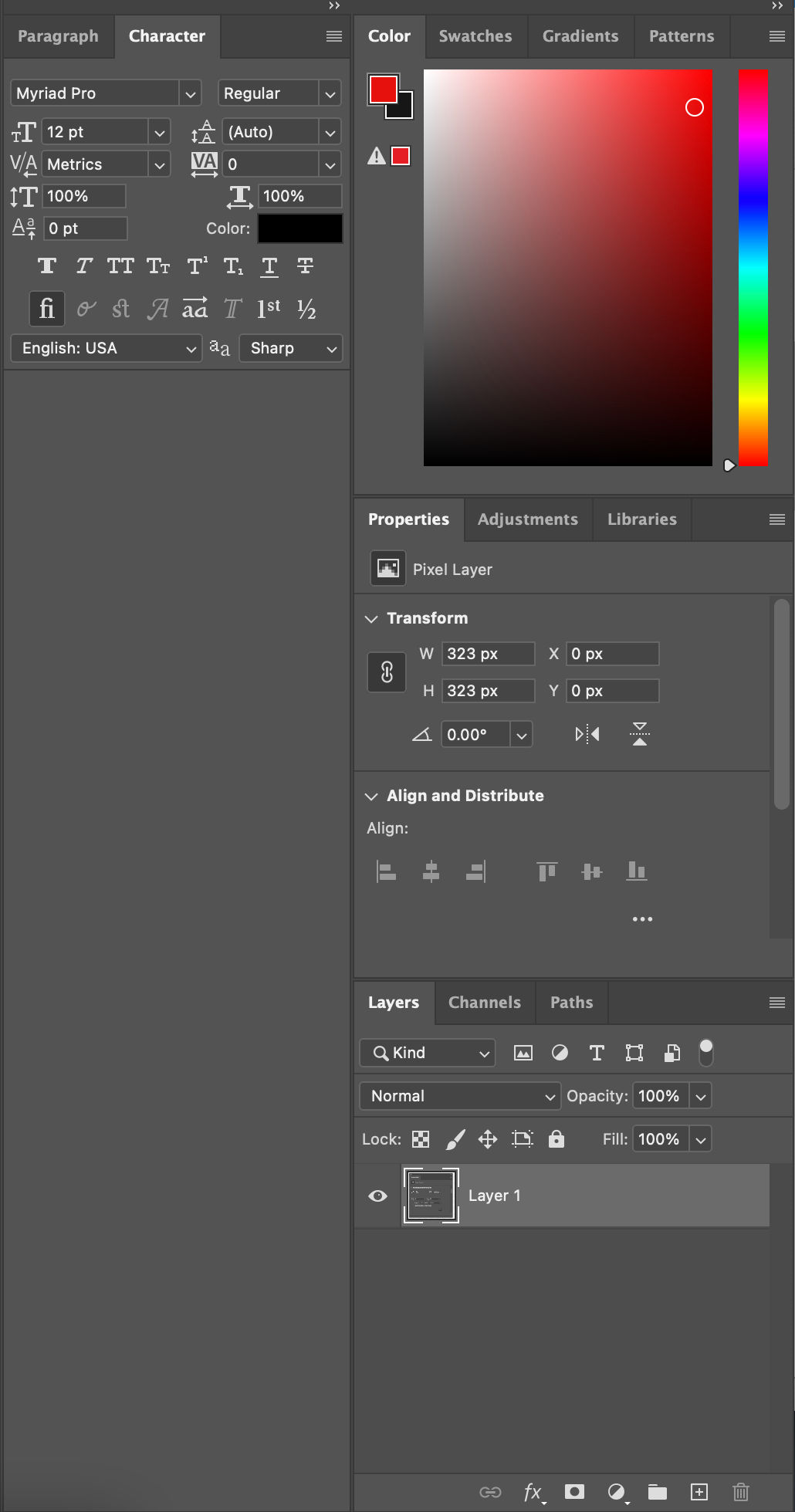Screen dimensions: 795x1512
Task: Open the rotation angle dropdown
Action: click(522, 736)
